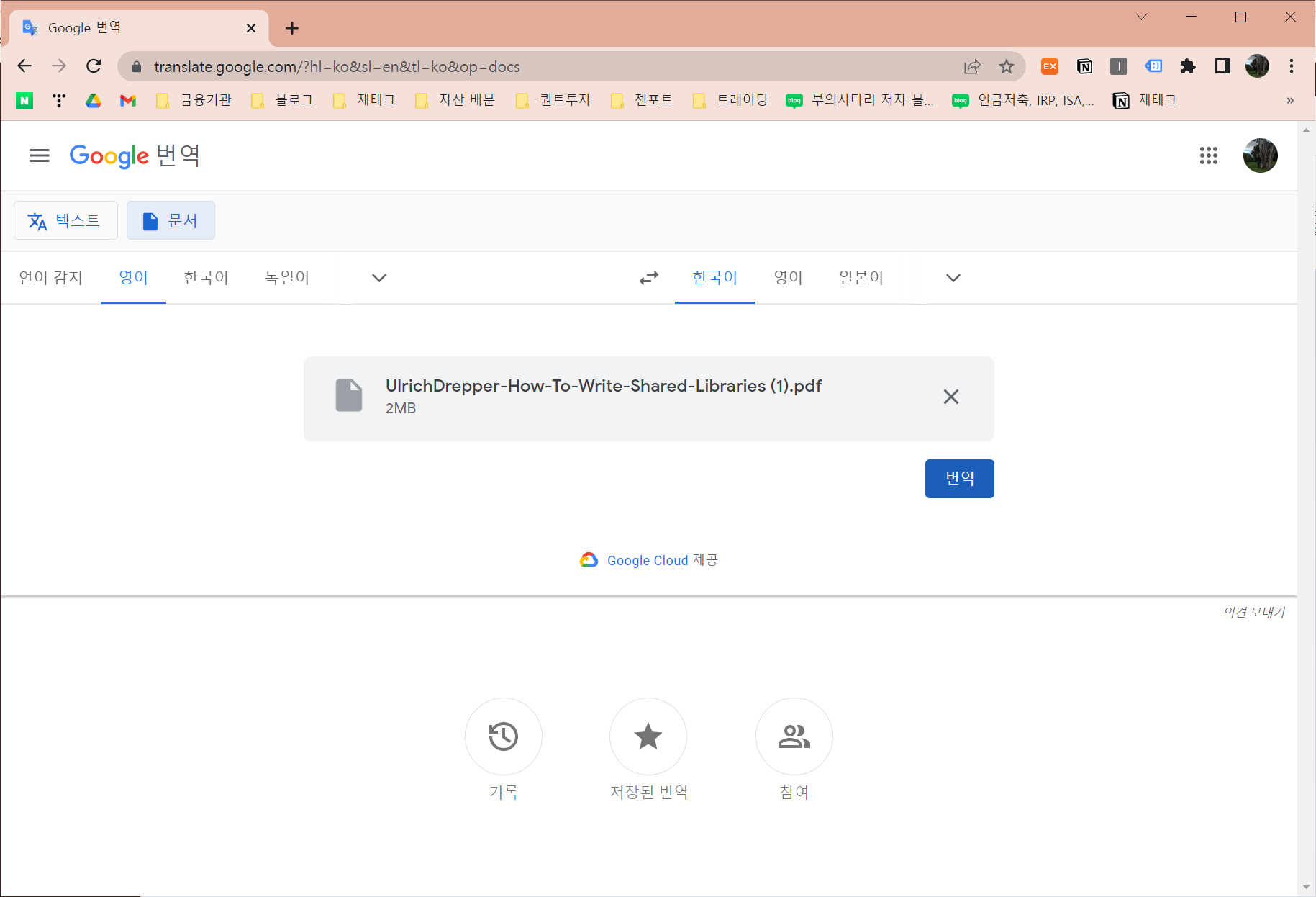Go forward in browser history
This screenshot has width=1316, height=897.
(x=59, y=66)
